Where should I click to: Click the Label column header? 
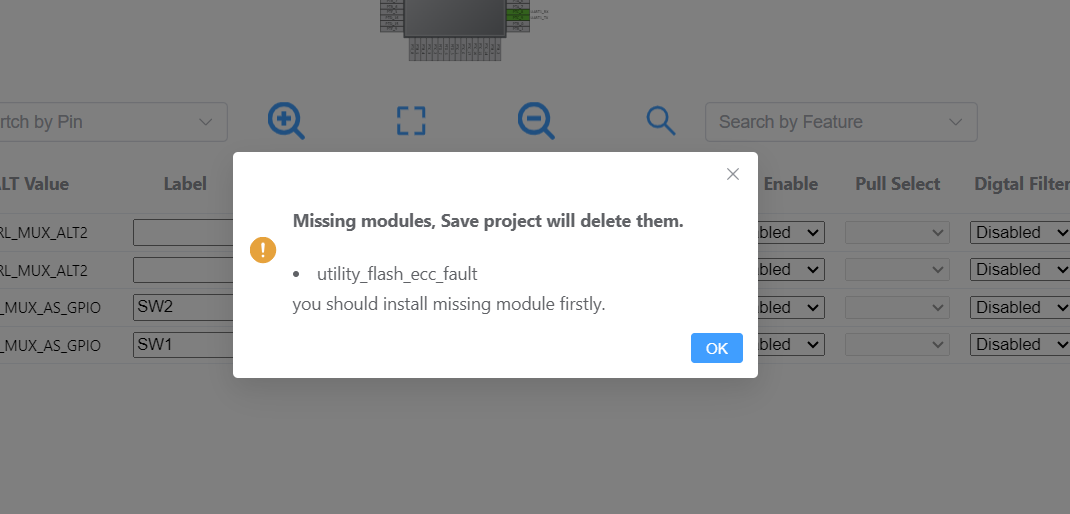pyautogui.click(x=185, y=184)
